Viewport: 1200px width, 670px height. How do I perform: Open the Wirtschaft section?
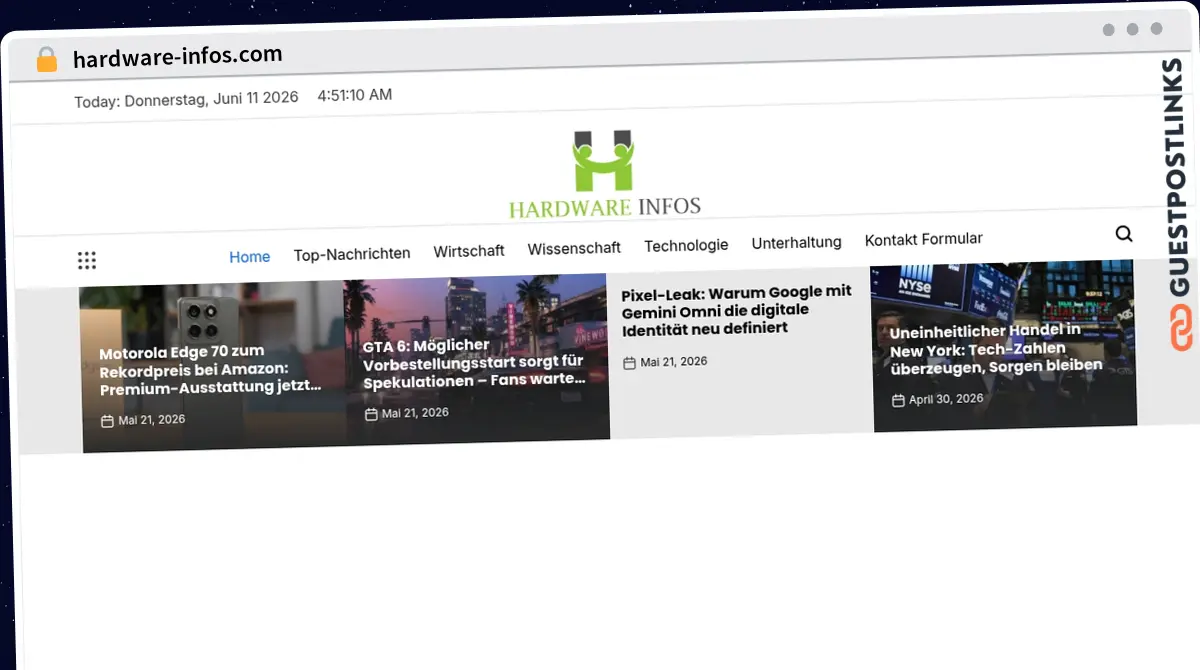pos(469,251)
